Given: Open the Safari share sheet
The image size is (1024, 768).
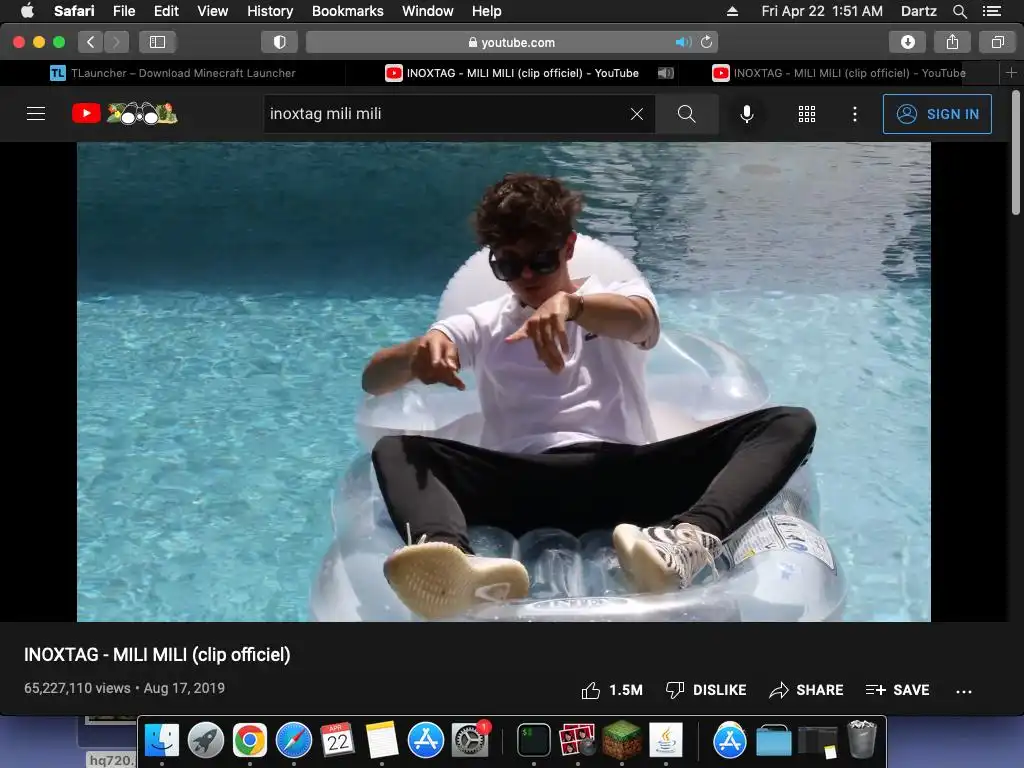Looking at the screenshot, I should pos(952,42).
